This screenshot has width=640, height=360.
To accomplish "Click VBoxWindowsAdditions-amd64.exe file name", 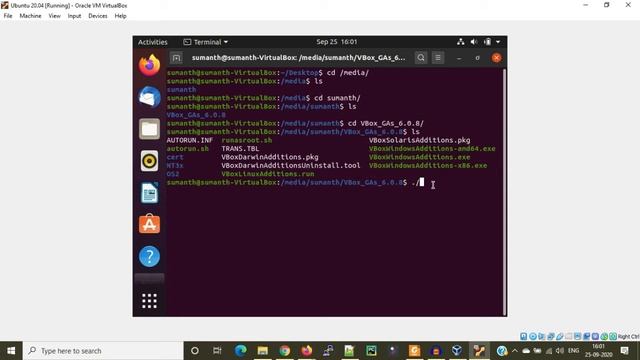I will tap(432, 149).
